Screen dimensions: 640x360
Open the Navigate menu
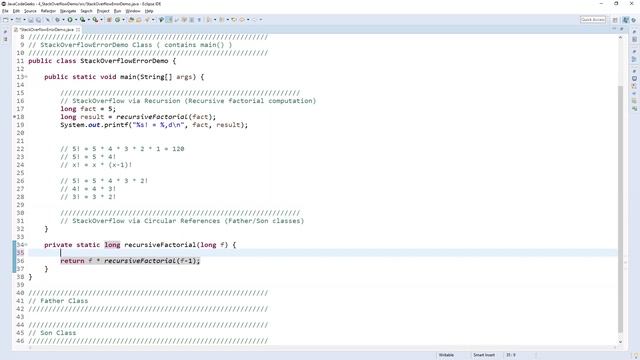[x=68, y=11]
